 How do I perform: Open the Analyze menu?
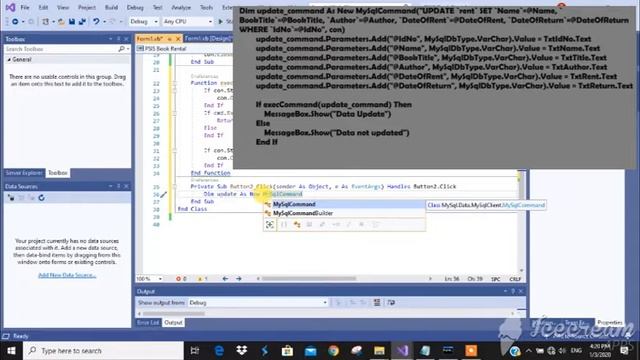181,7
